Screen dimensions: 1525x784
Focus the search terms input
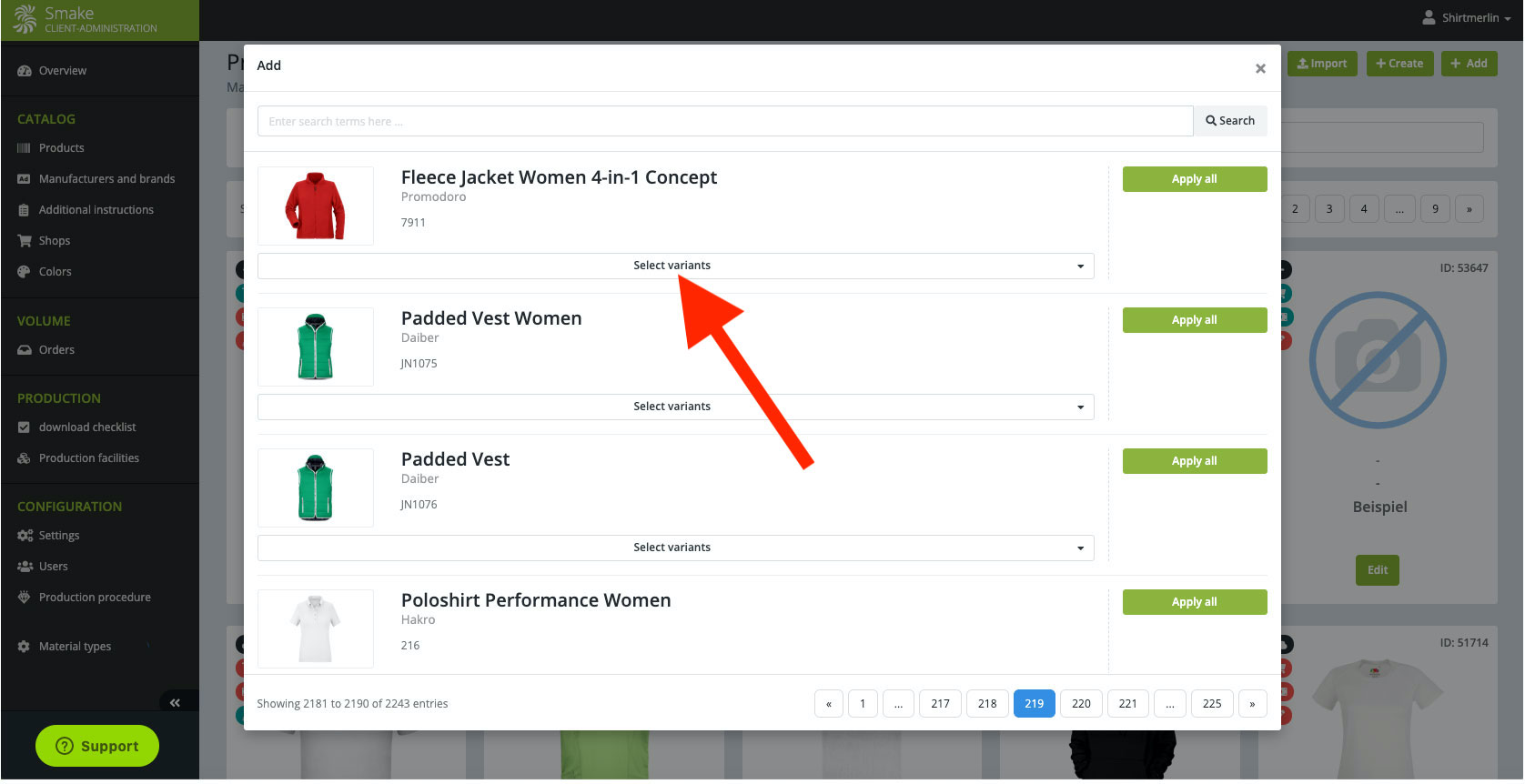pyautogui.click(x=725, y=121)
